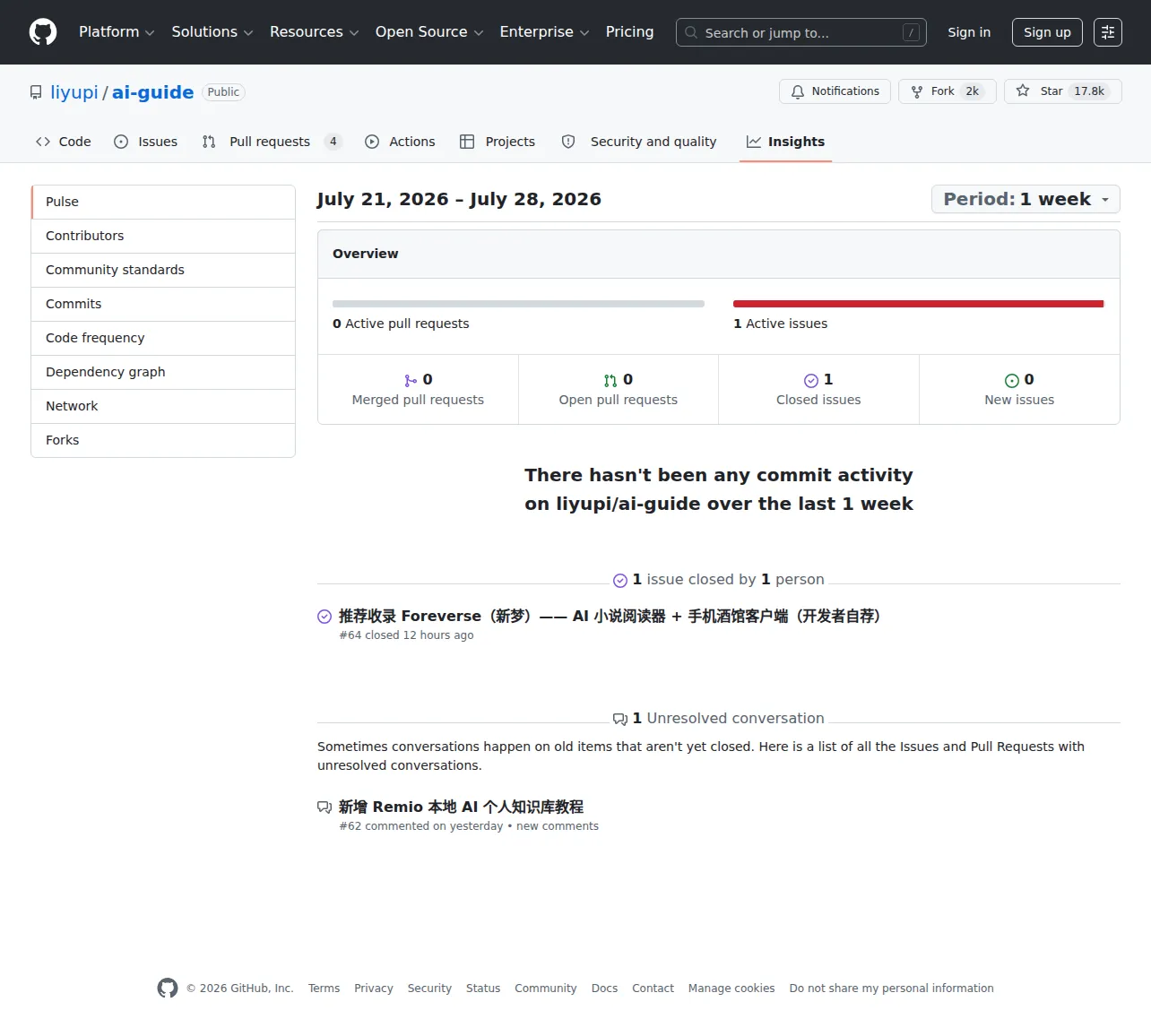The width and height of the screenshot is (1151, 1036).
Task: Star the ai-guide repository
Action: [x=1063, y=91]
